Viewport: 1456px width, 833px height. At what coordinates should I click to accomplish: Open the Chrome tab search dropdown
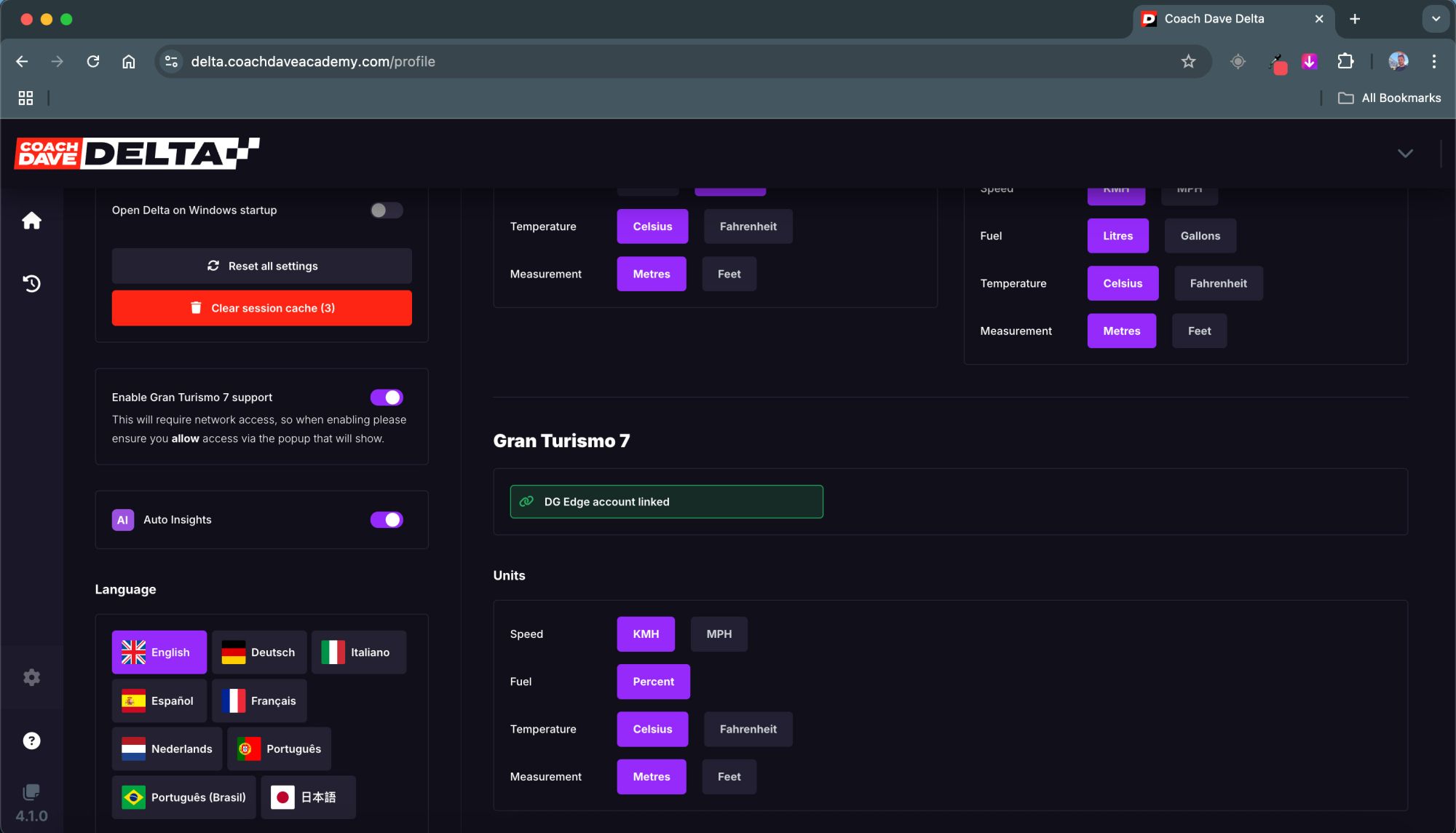tap(1436, 19)
